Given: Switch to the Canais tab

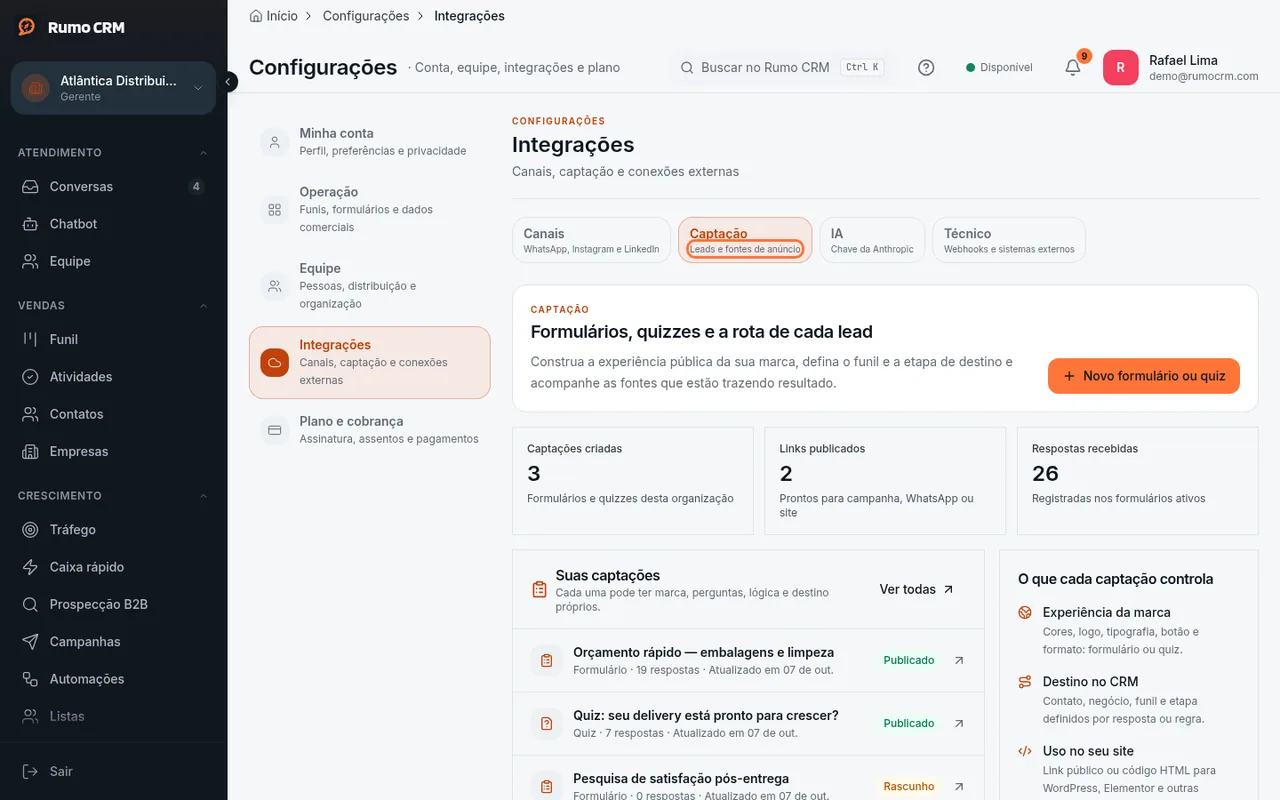Looking at the screenshot, I should click(591, 240).
